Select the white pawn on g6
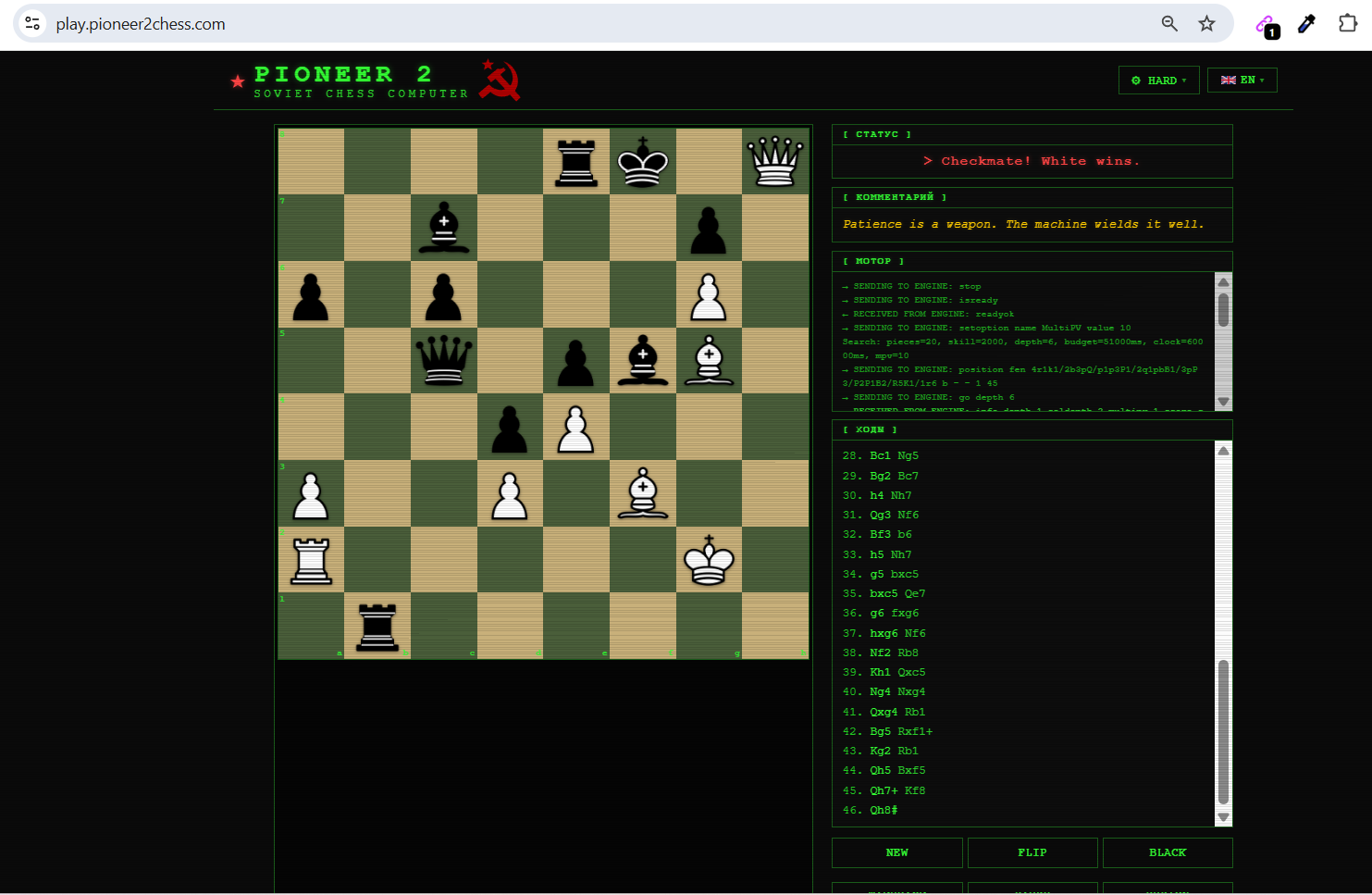This screenshot has height=895, width=1372. coord(709,297)
